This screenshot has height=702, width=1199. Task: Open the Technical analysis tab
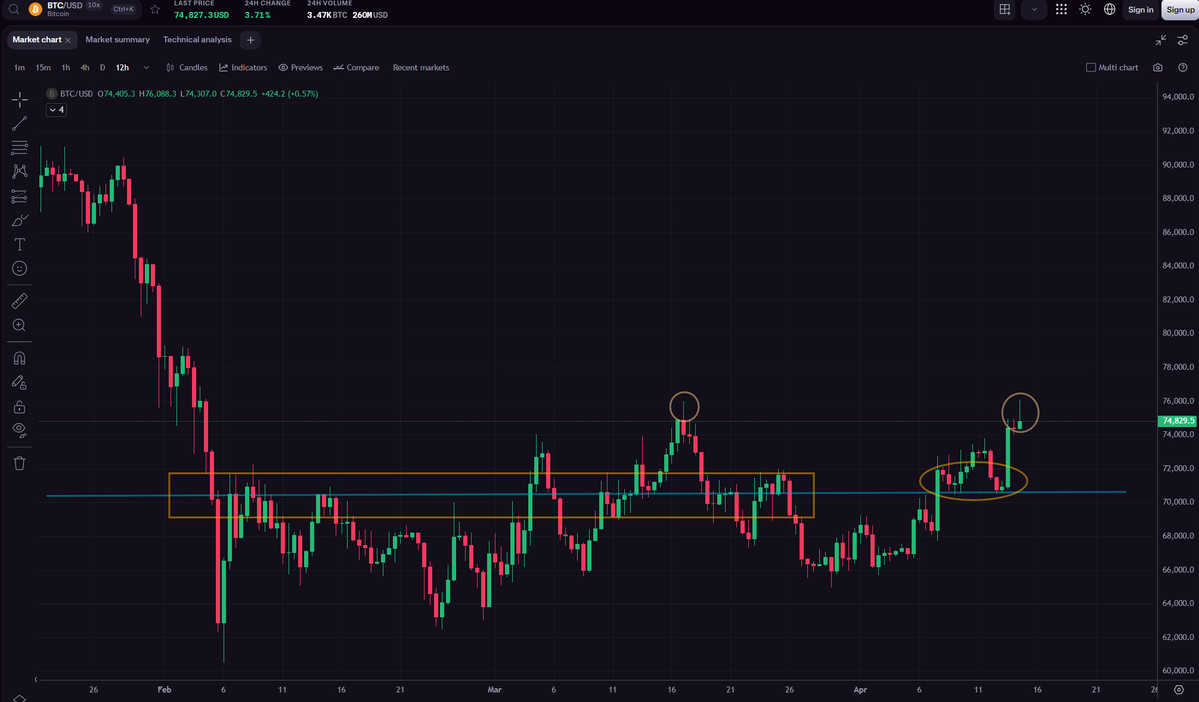click(x=197, y=40)
